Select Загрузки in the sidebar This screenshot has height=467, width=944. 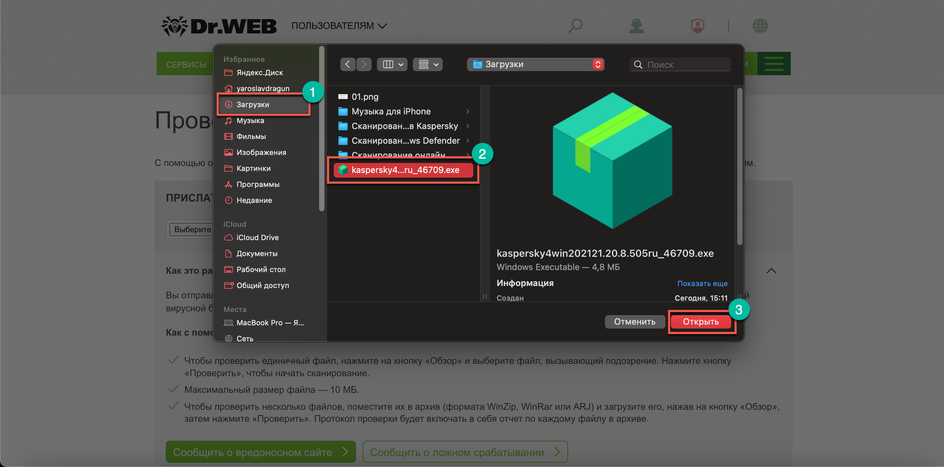265,105
